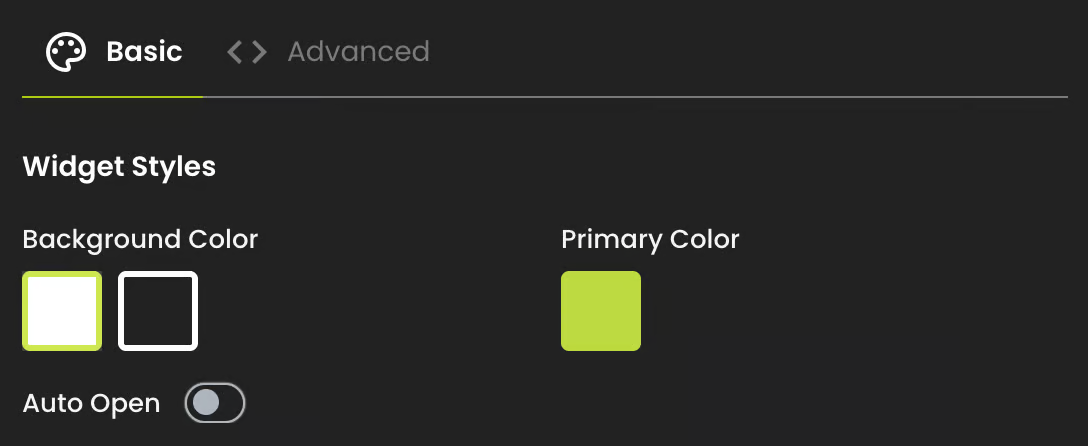Open the Advanced tab
This screenshot has height=446, width=1088.
(358, 52)
